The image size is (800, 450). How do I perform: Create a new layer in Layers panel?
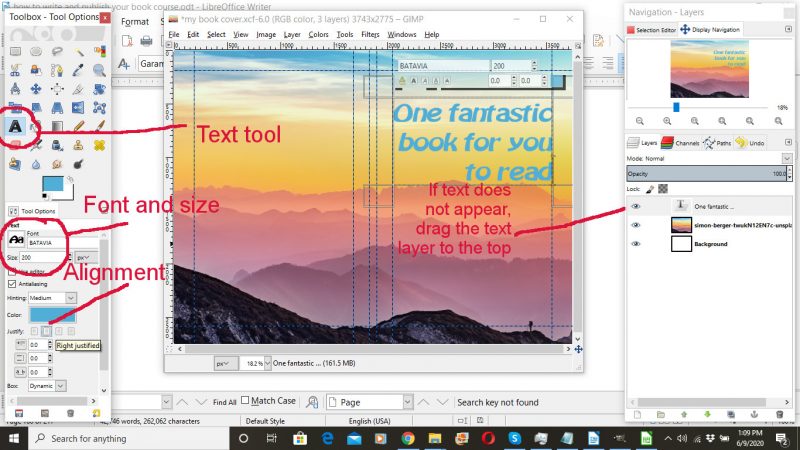pyautogui.click(x=636, y=413)
